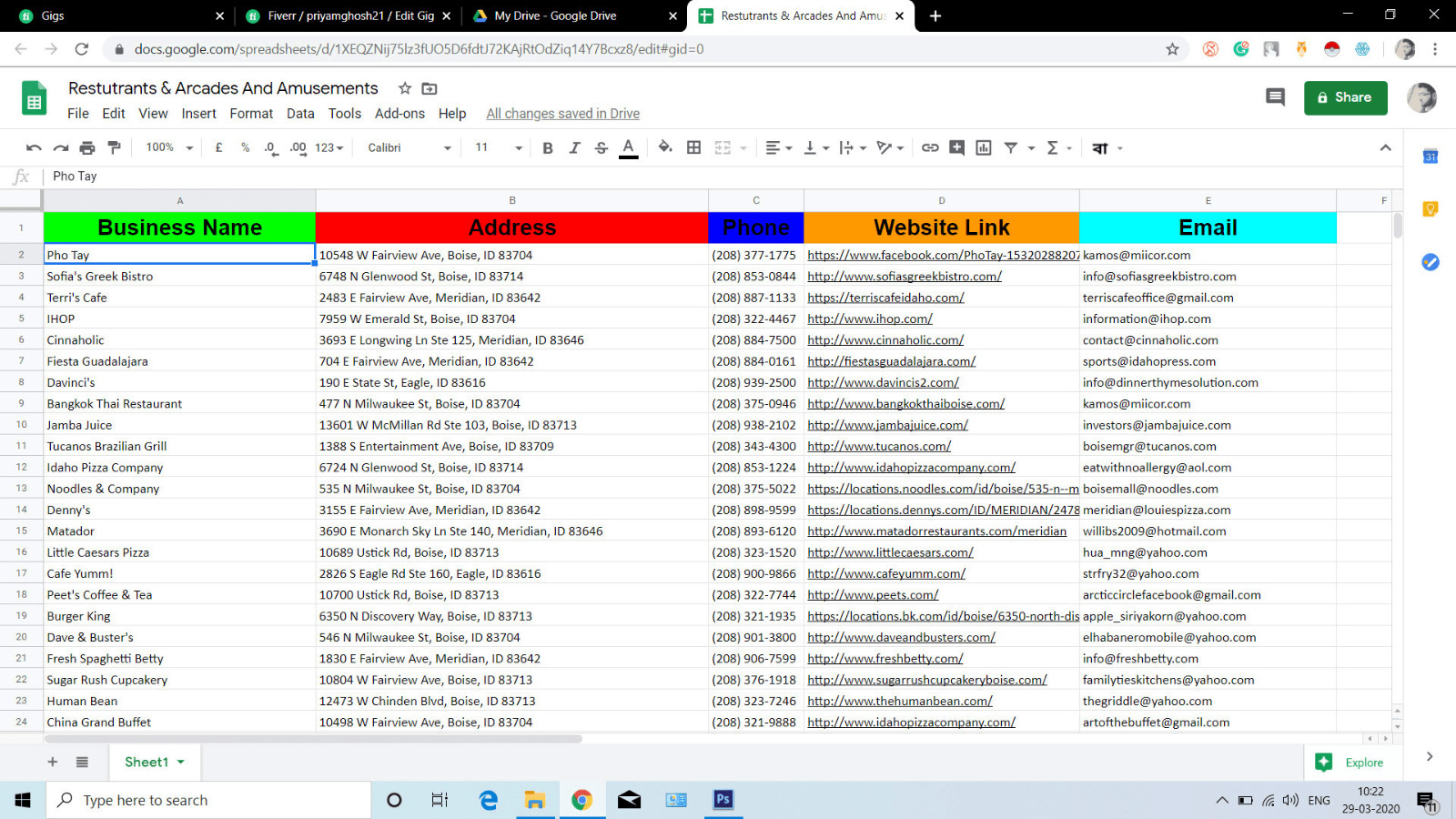
Task: Open Sheet1 tab dropdown arrow
Action: pyautogui.click(x=181, y=762)
